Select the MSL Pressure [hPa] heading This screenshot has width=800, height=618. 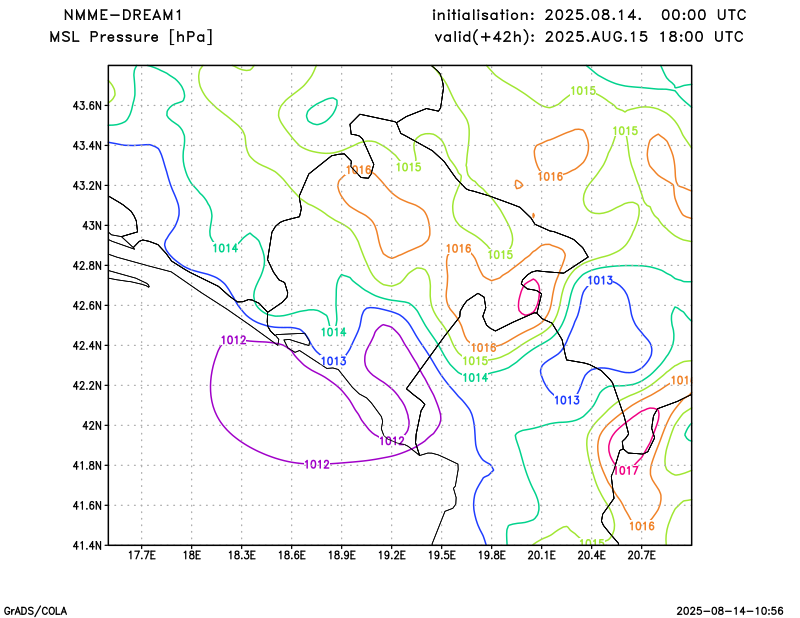point(131,37)
